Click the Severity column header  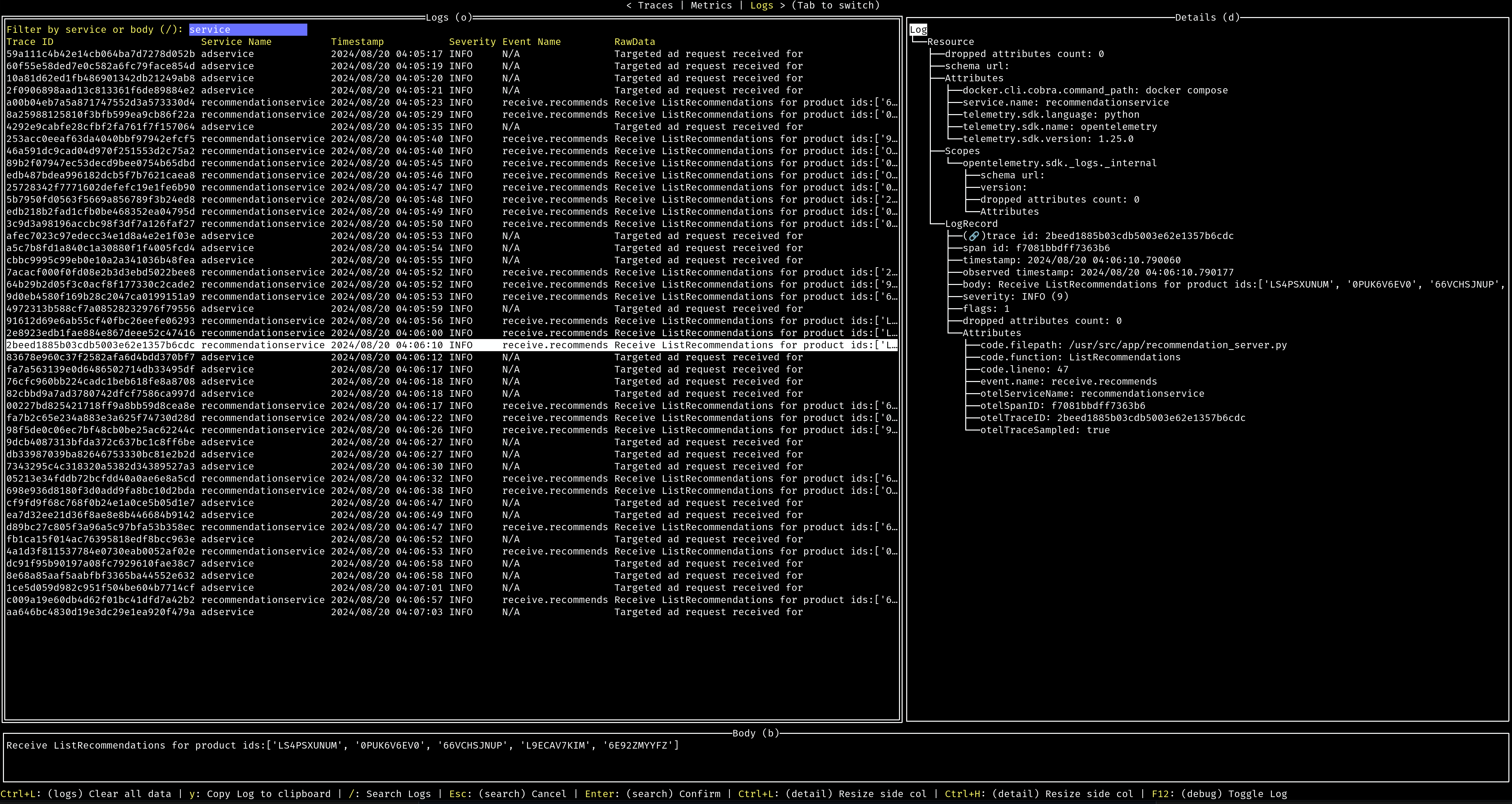click(x=472, y=42)
